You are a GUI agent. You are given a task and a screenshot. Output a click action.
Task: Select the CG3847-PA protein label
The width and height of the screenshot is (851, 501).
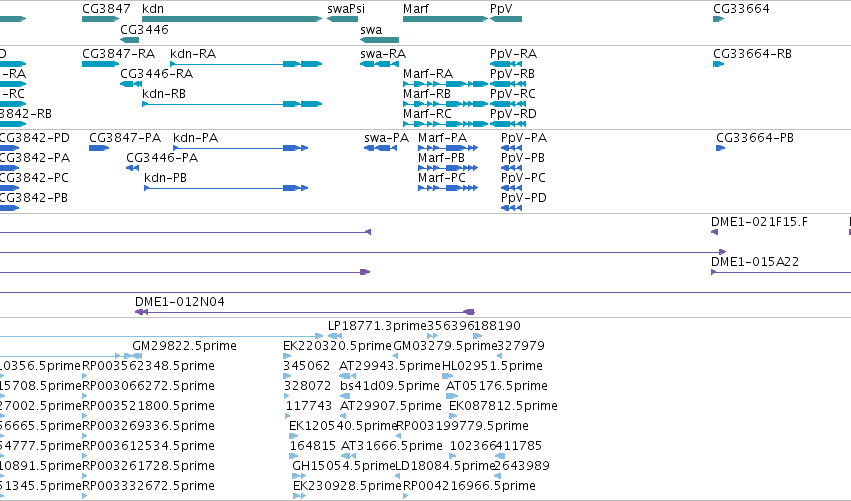125,138
